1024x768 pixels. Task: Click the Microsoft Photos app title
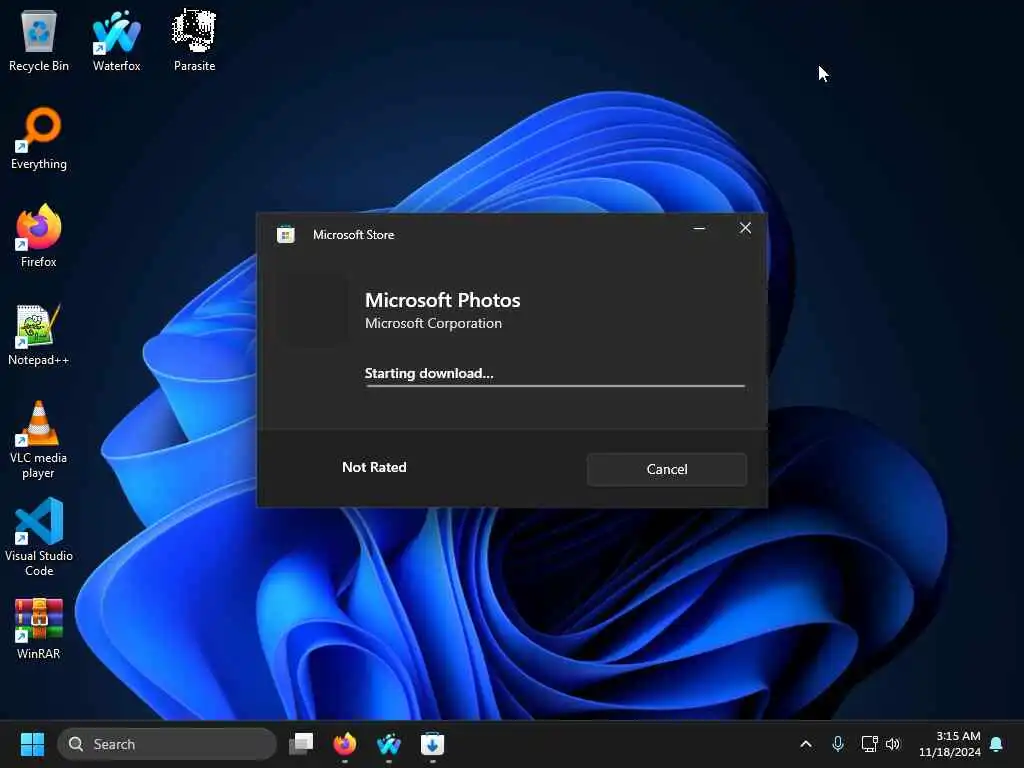click(x=442, y=300)
